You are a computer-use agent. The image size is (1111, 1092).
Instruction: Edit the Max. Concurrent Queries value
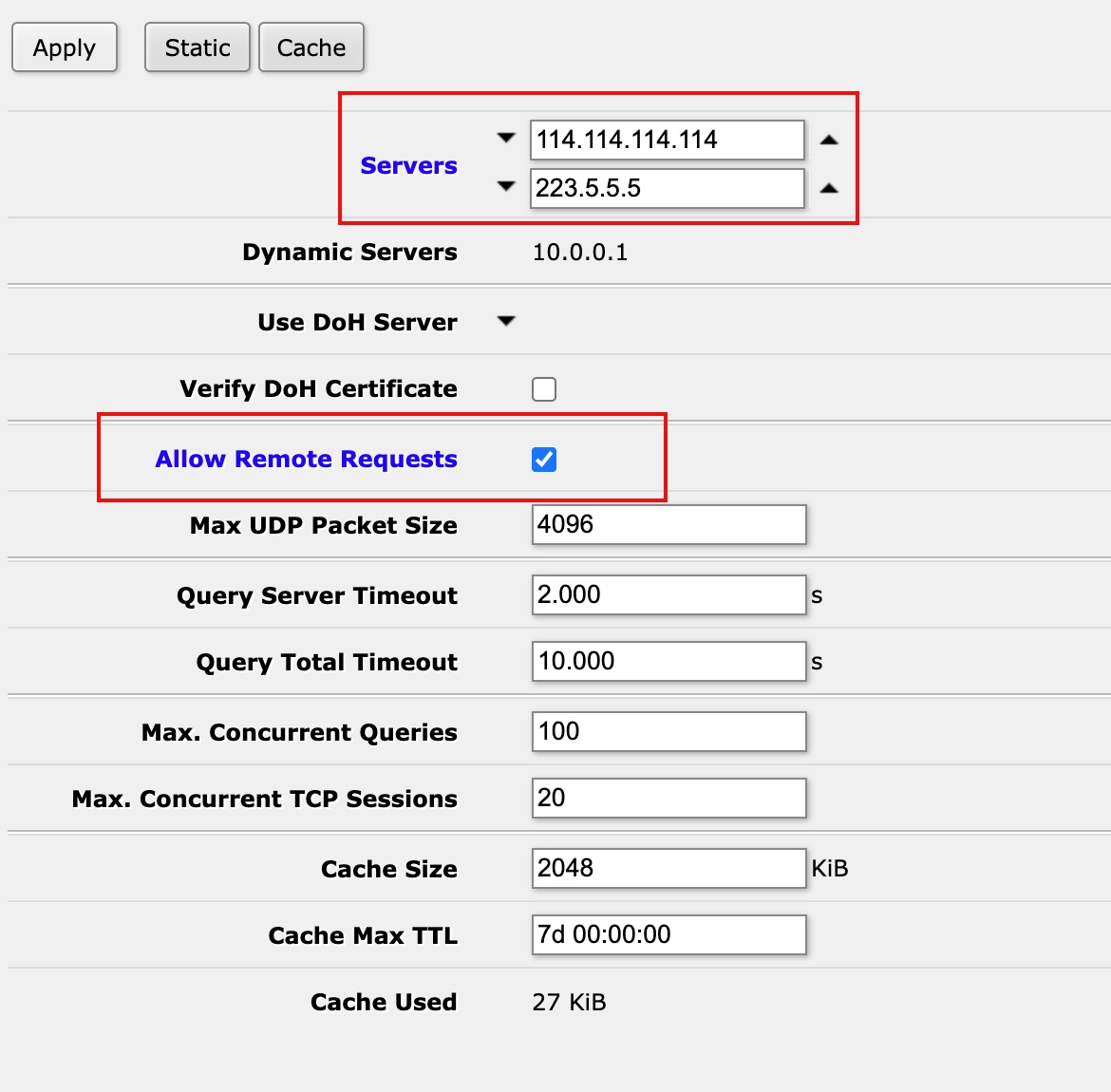point(668,731)
